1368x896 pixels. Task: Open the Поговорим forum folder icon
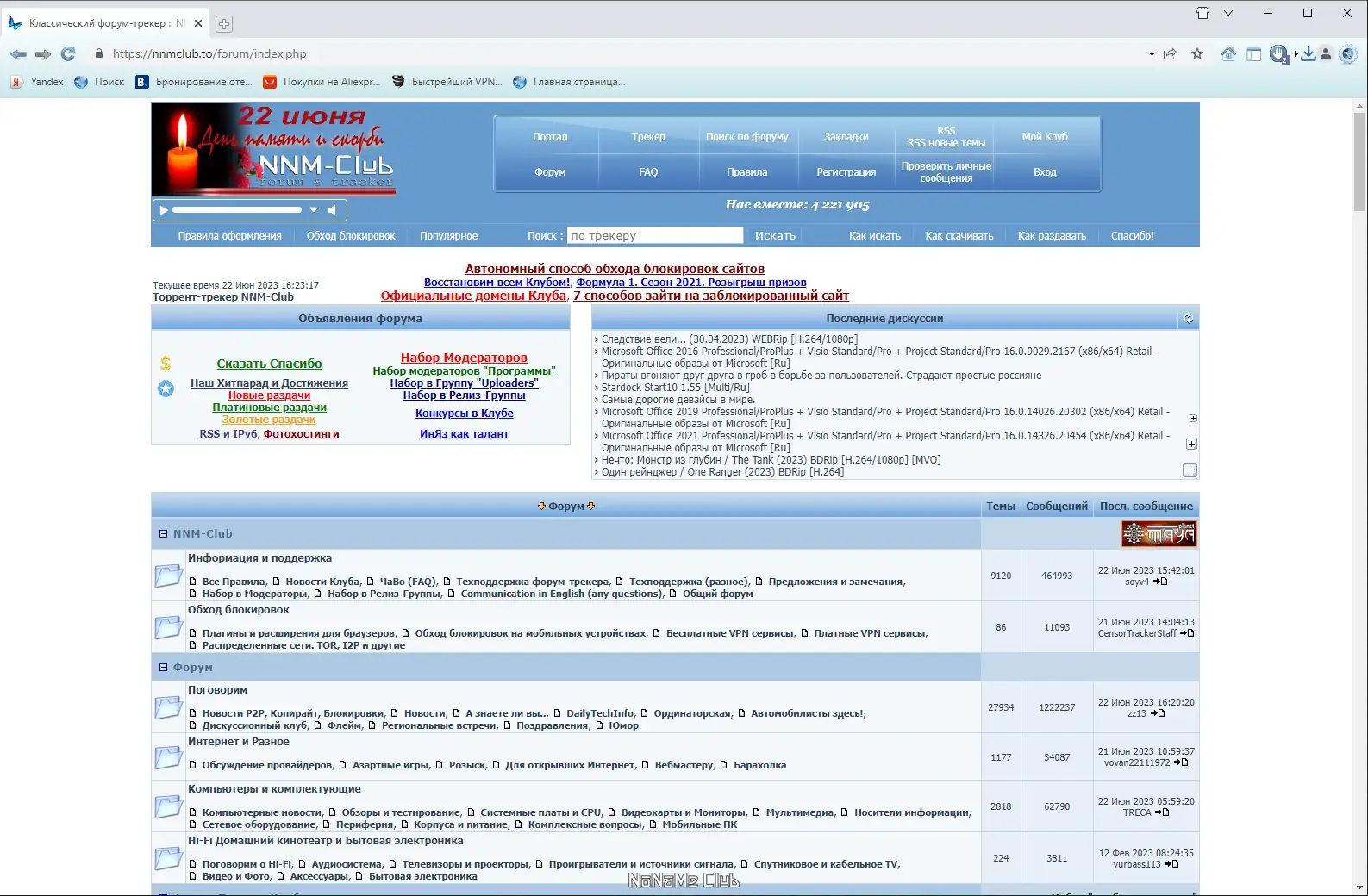[168, 706]
